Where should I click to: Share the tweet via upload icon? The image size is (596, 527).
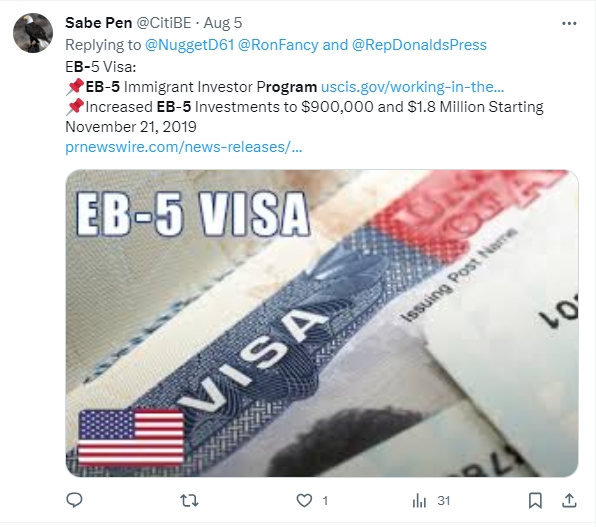[x=569, y=500]
